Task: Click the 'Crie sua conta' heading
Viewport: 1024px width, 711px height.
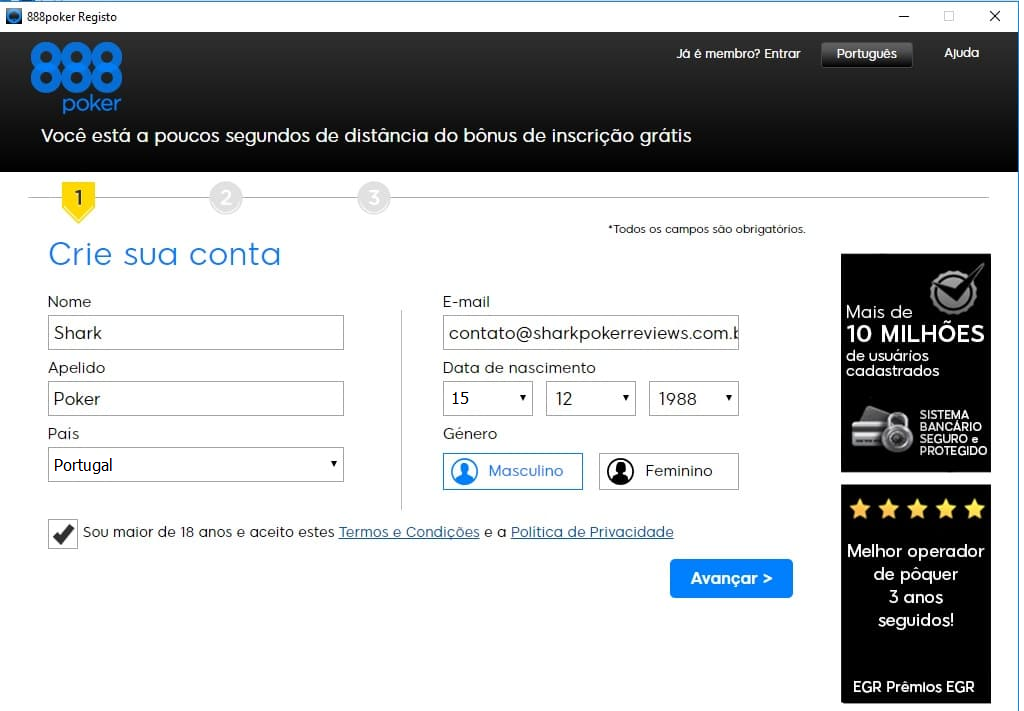Action: [x=165, y=254]
